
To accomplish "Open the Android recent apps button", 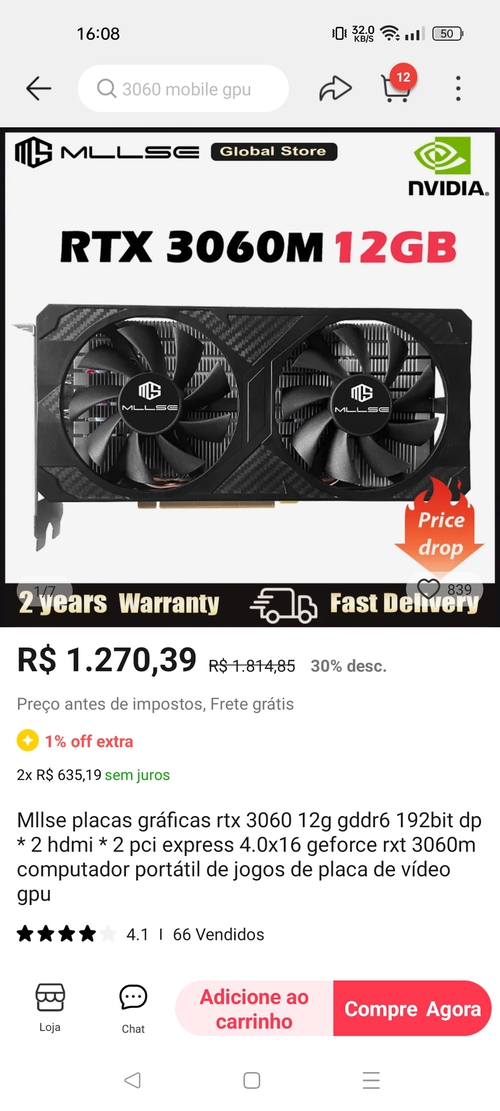I will tap(371, 1080).
